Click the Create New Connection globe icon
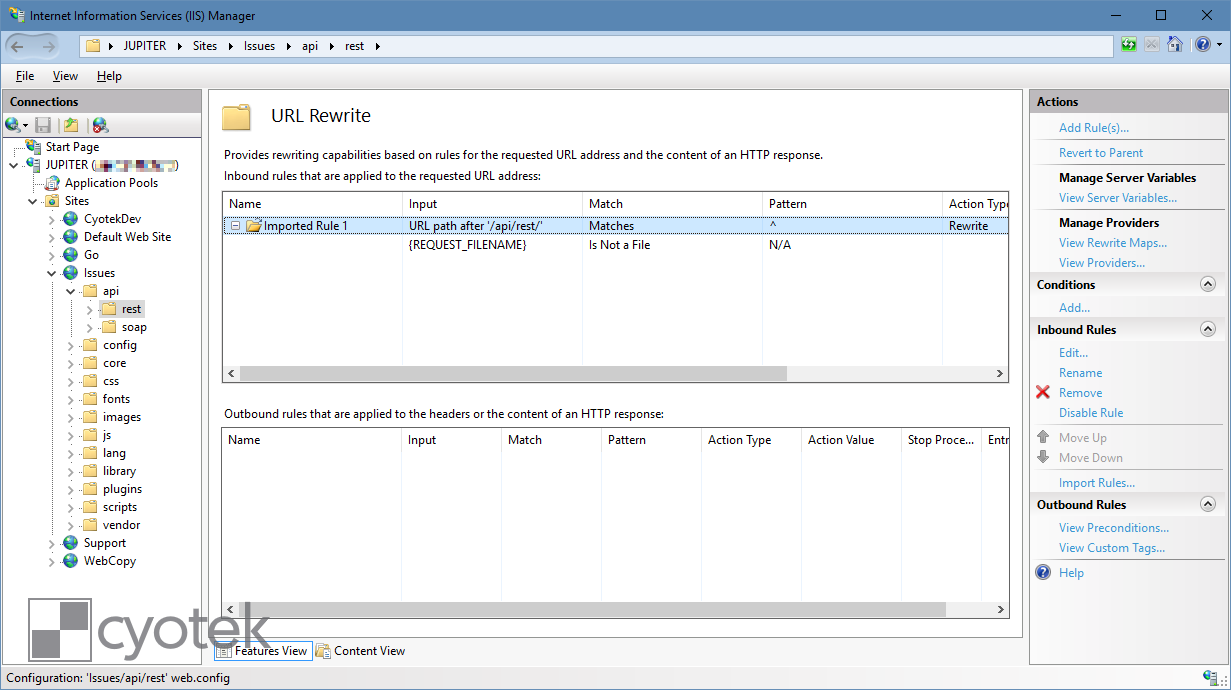 (13, 125)
